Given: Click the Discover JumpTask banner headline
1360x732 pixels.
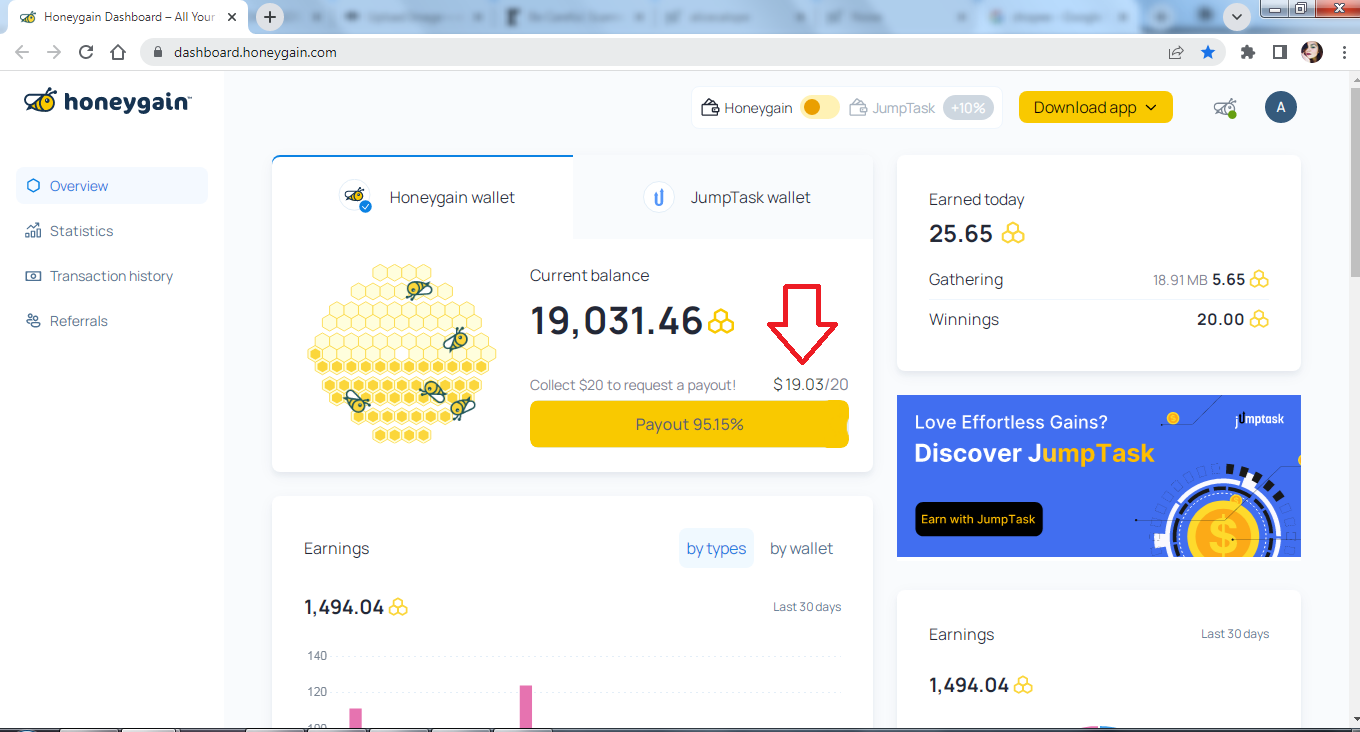Looking at the screenshot, I should 1034,453.
